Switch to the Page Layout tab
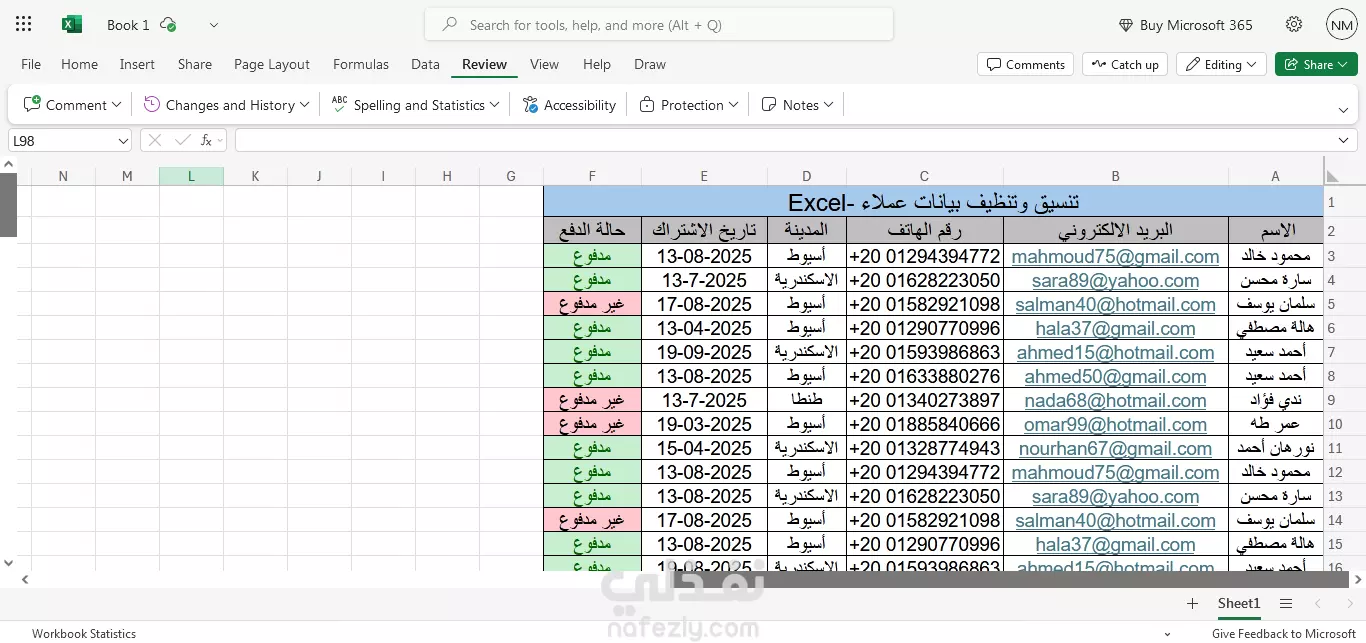The width and height of the screenshot is (1366, 643). pyautogui.click(x=272, y=64)
